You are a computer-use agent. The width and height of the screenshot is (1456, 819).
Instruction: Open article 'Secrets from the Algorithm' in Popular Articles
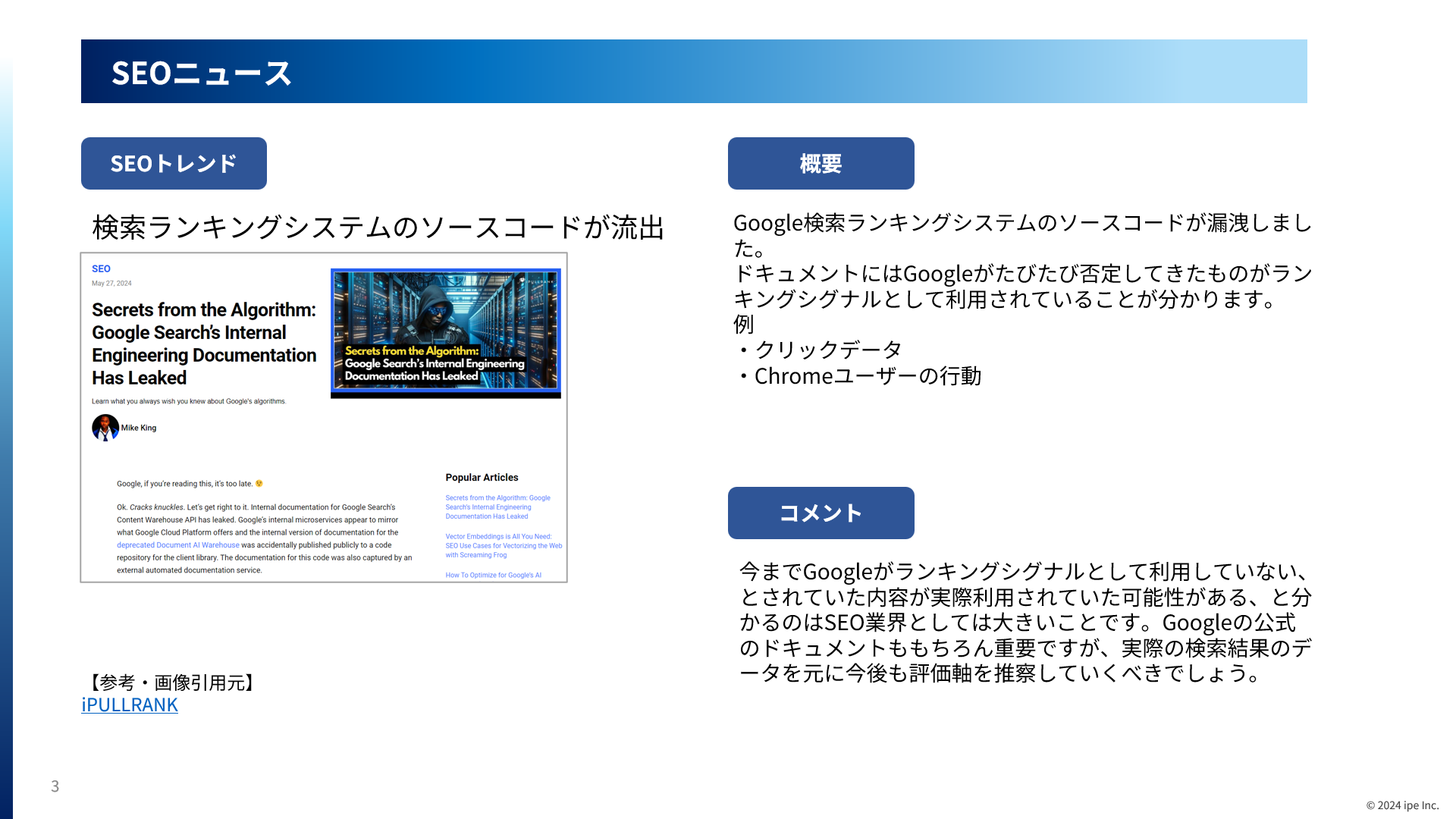[x=497, y=507]
